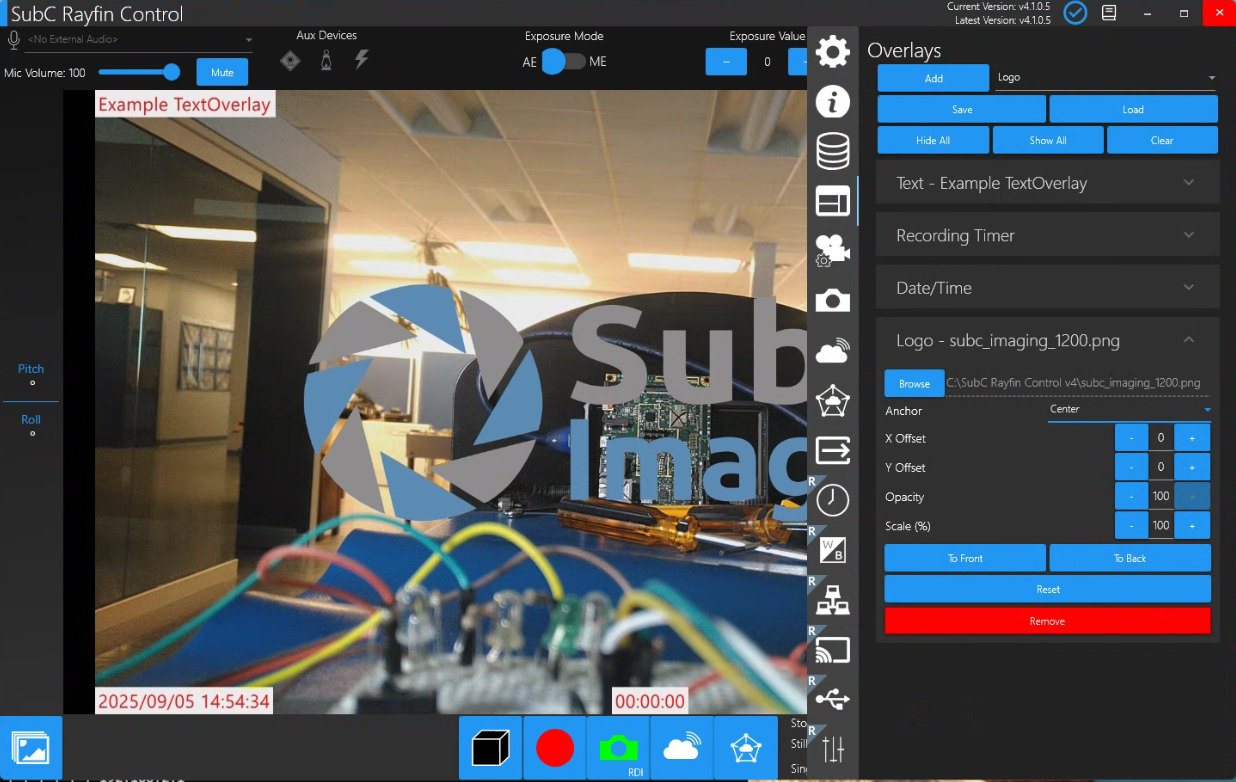Take a still with green camera icon
Viewport: 1236px width, 782px height.
(x=618, y=748)
